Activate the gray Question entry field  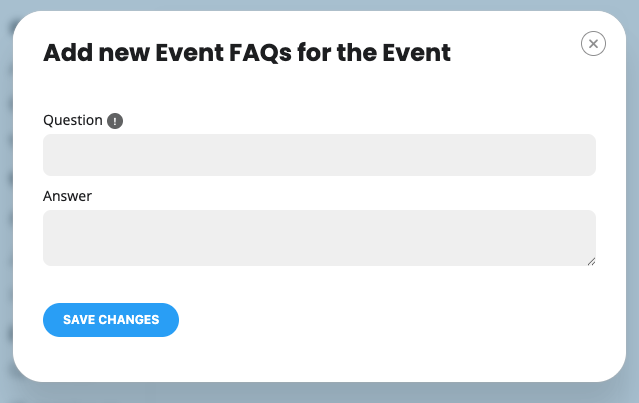click(319, 155)
